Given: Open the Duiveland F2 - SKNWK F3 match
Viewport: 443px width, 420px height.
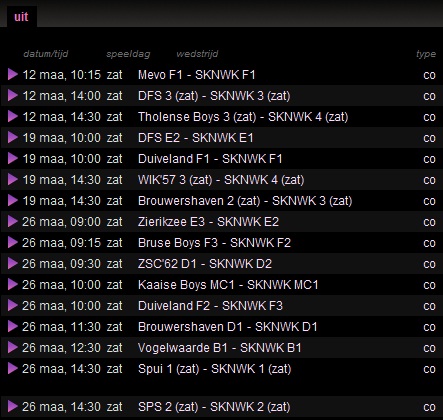Looking at the screenshot, I should coord(210,306).
